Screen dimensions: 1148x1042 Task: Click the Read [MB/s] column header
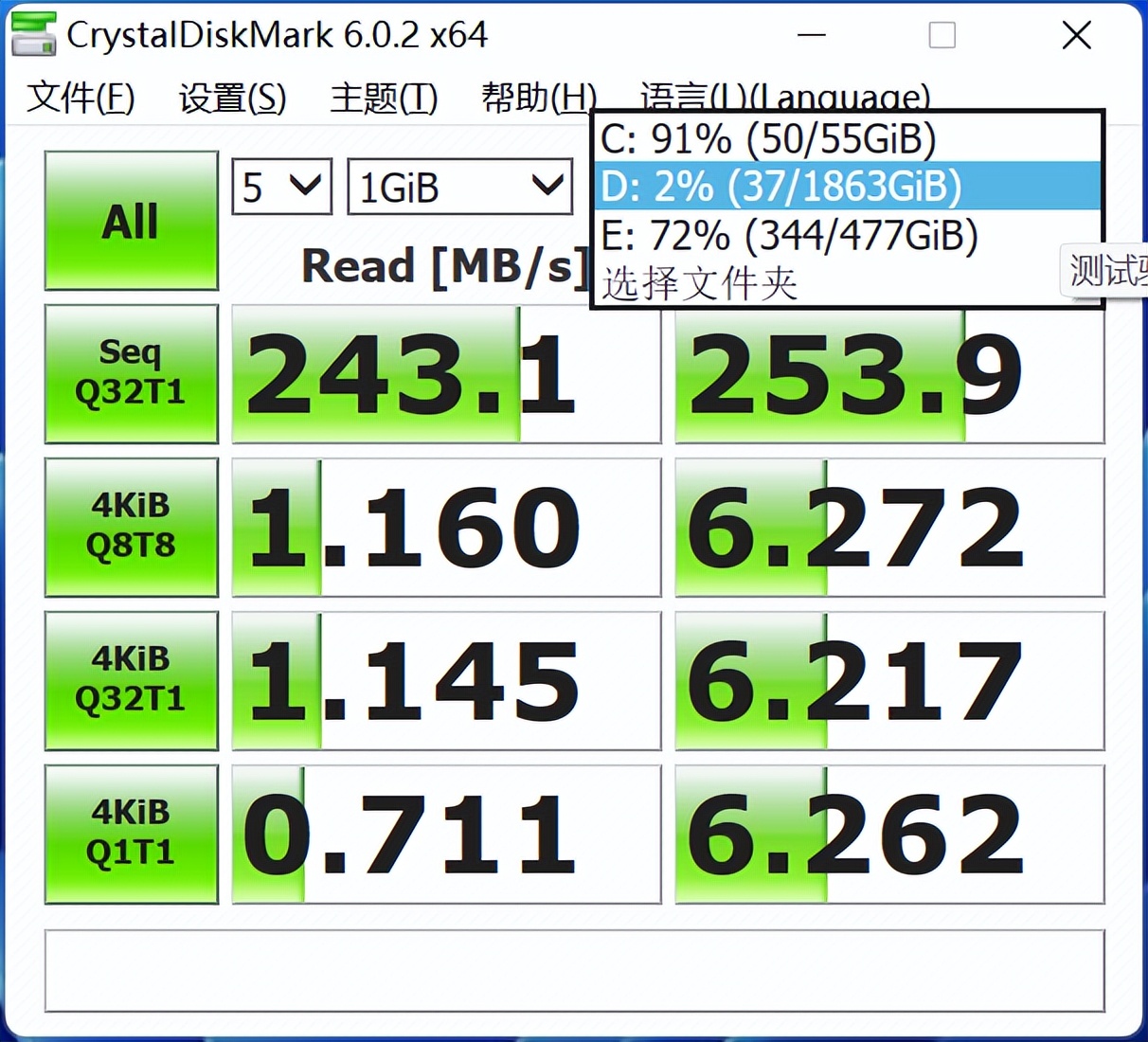pos(444,266)
